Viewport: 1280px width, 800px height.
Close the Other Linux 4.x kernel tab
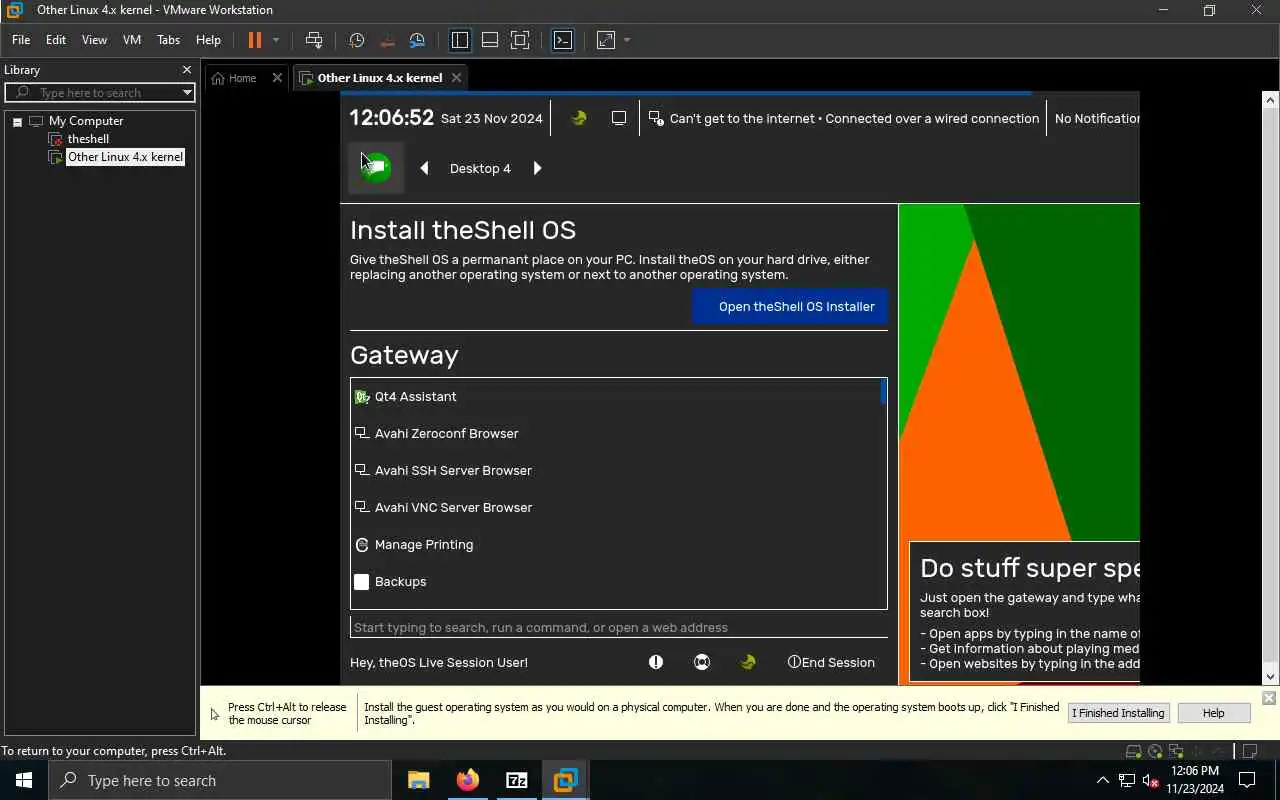[x=456, y=78]
